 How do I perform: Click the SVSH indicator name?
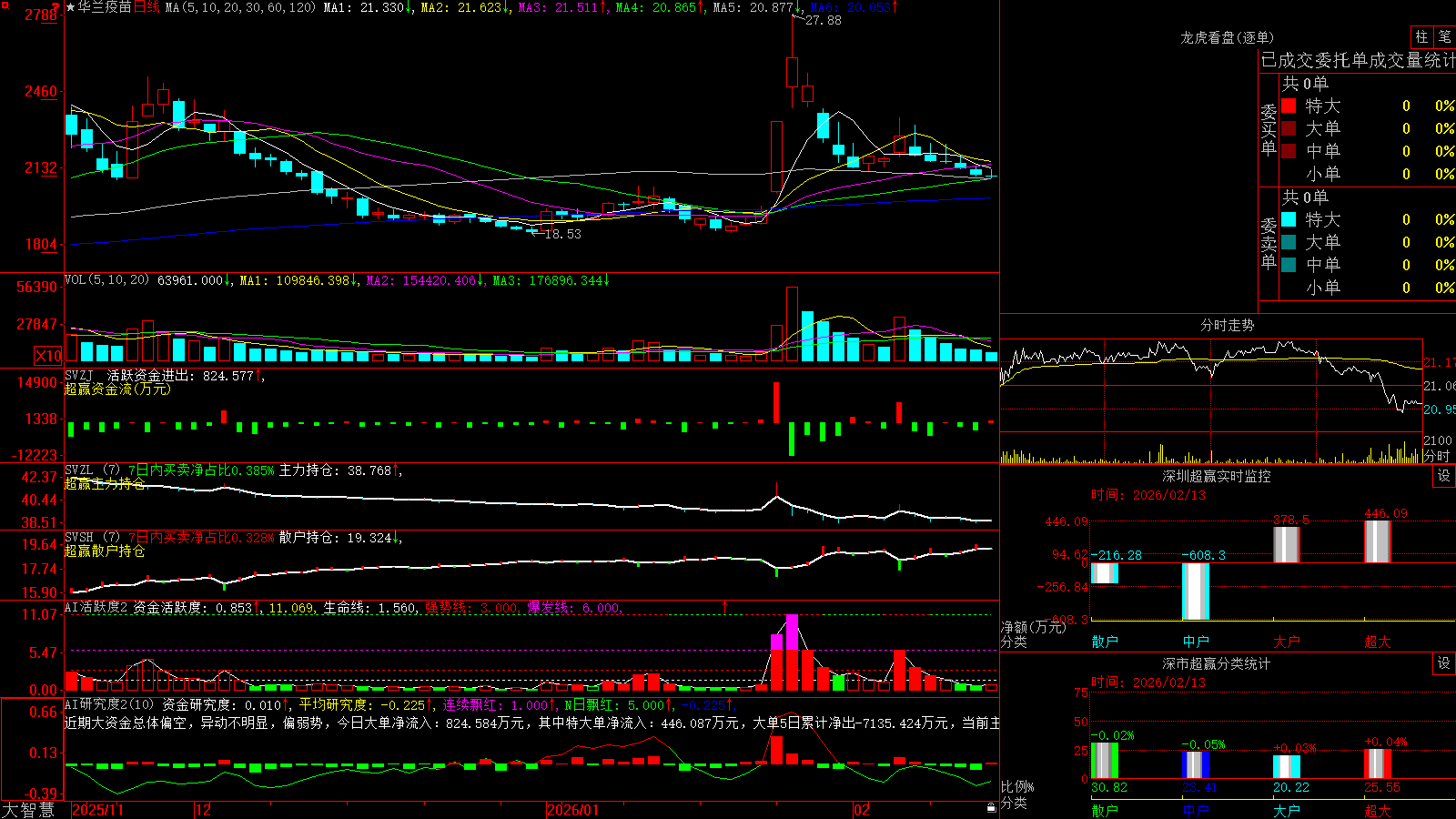pyautogui.click(x=79, y=538)
